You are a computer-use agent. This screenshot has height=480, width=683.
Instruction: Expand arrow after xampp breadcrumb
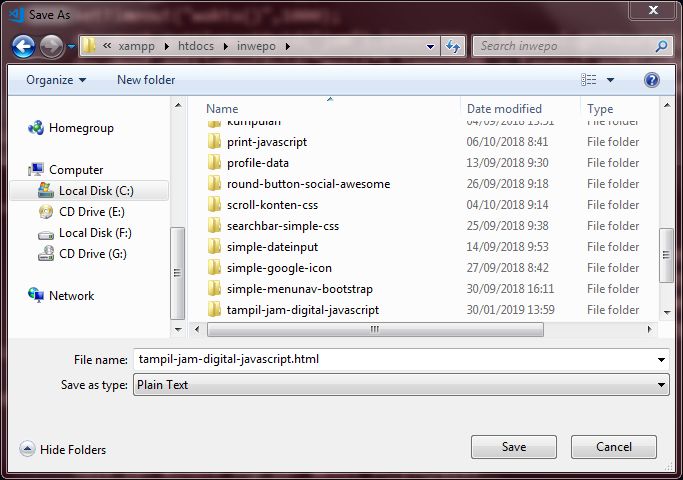click(166, 46)
